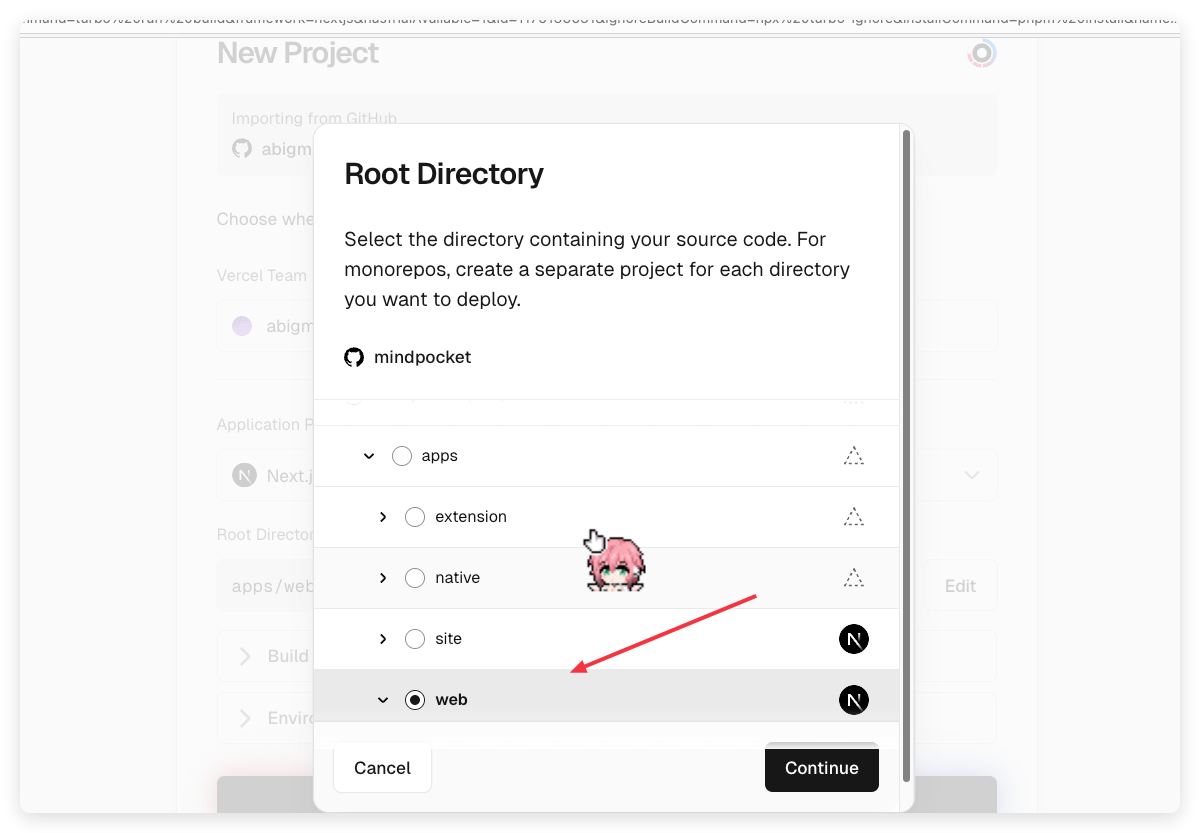Collapse the web folder chevron
Image resolution: width=1200 pixels, height=833 pixels.
(383, 700)
